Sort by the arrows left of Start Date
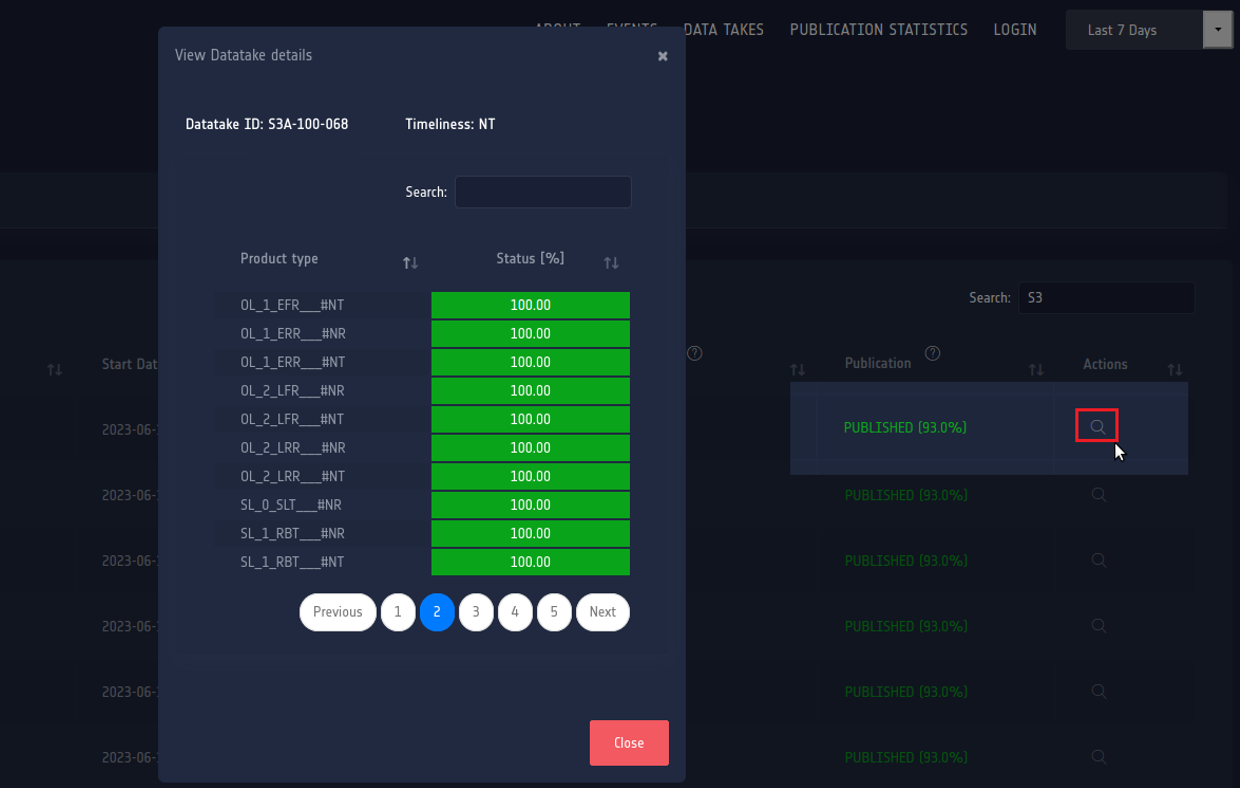 [x=55, y=370]
